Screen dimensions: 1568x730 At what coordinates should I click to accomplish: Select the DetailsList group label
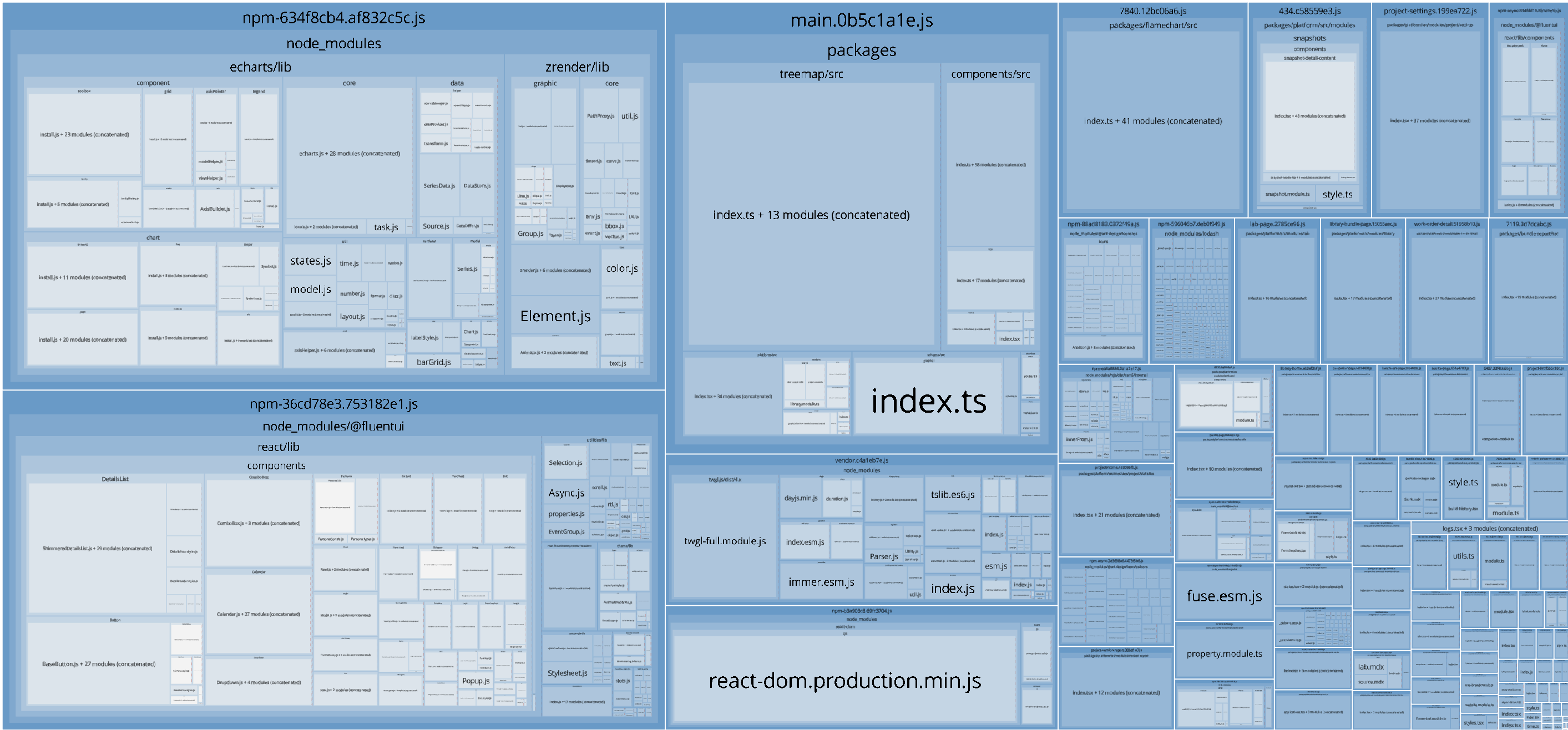[115, 479]
